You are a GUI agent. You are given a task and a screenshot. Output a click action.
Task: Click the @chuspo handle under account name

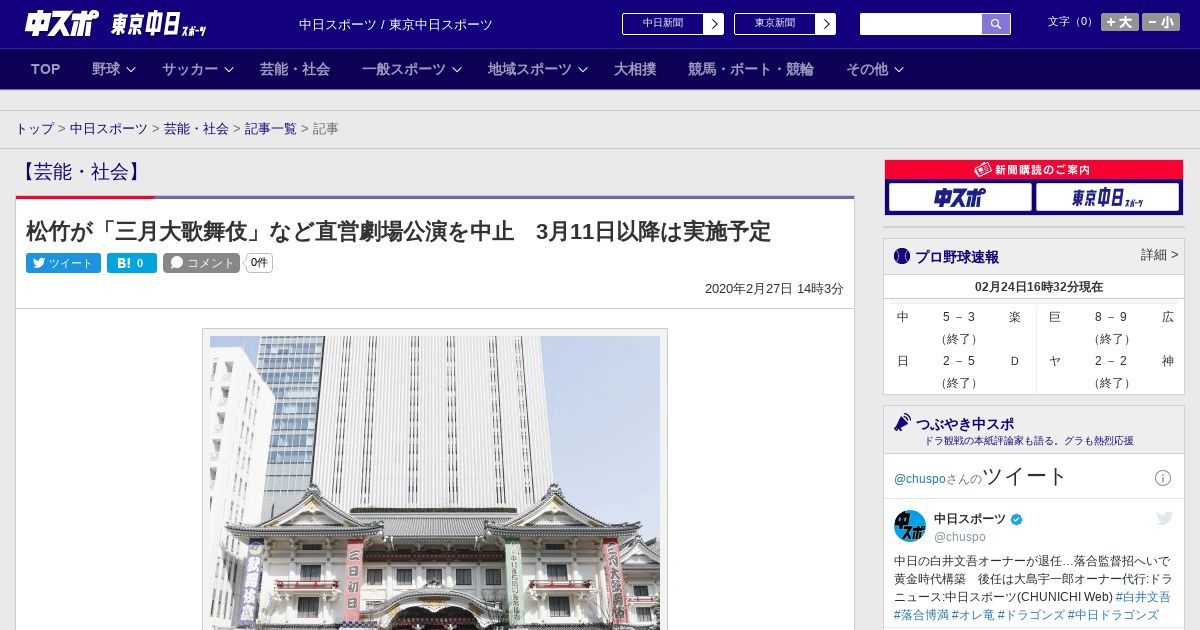tap(960, 537)
